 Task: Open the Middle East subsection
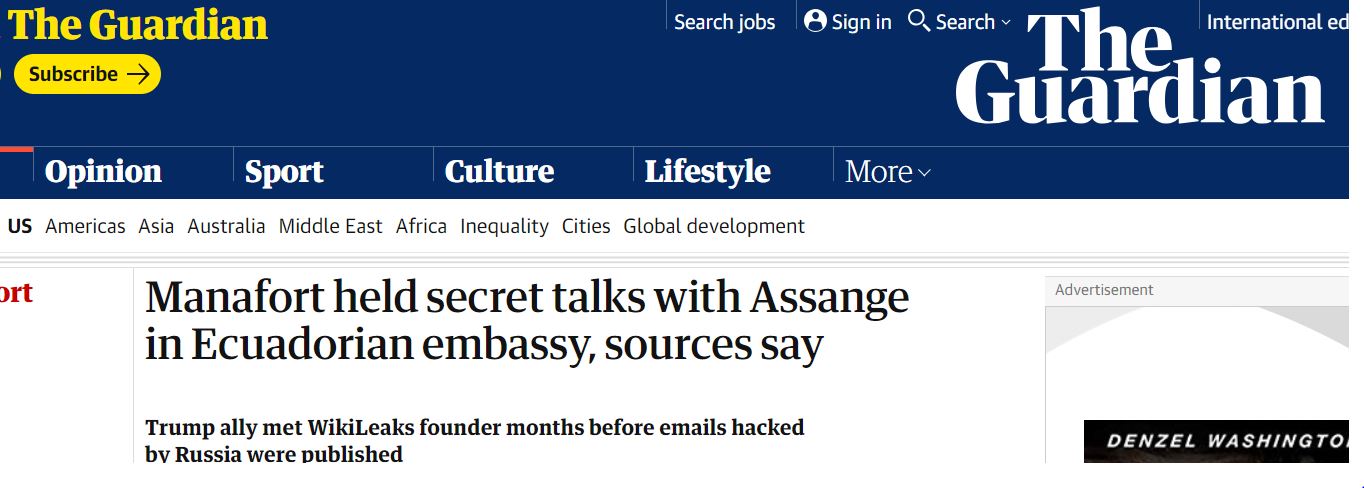(330, 226)
